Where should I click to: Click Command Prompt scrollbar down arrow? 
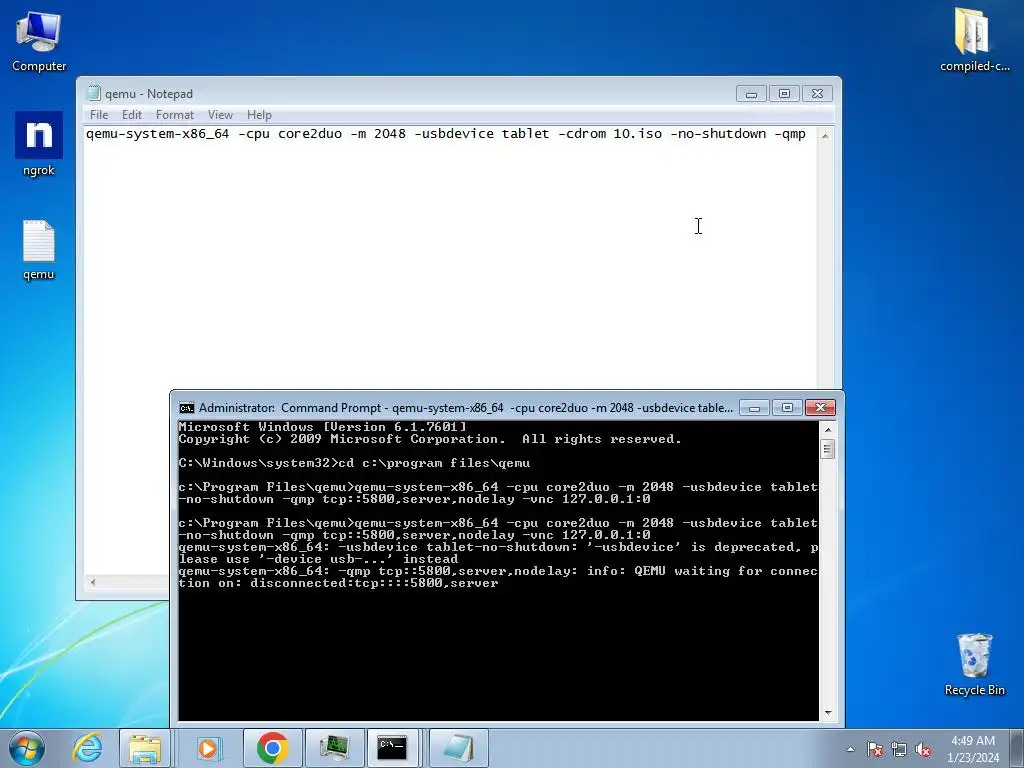(x=827, y=712)
